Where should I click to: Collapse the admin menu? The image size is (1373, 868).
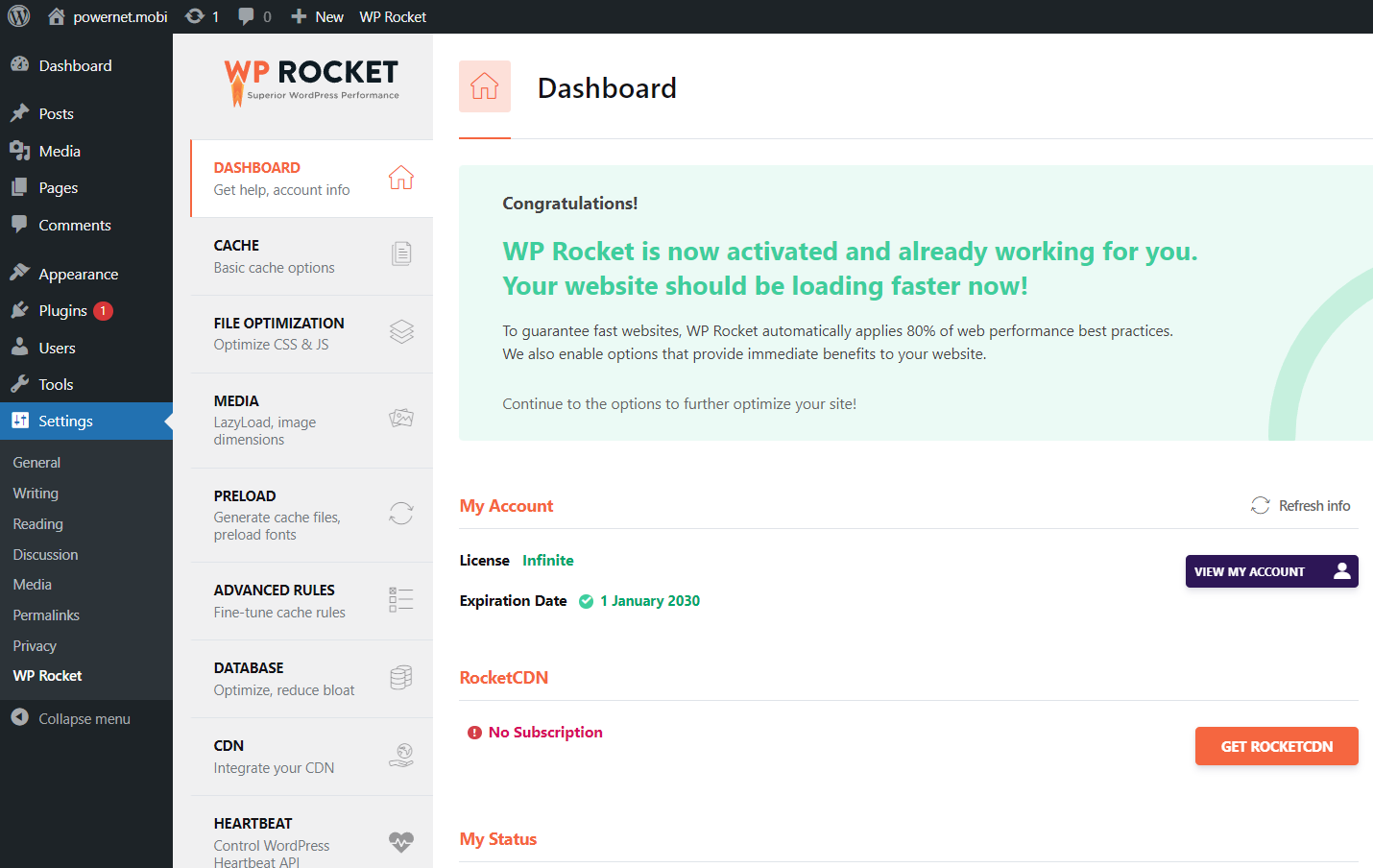pyautogui.click(x=86, y=718)
